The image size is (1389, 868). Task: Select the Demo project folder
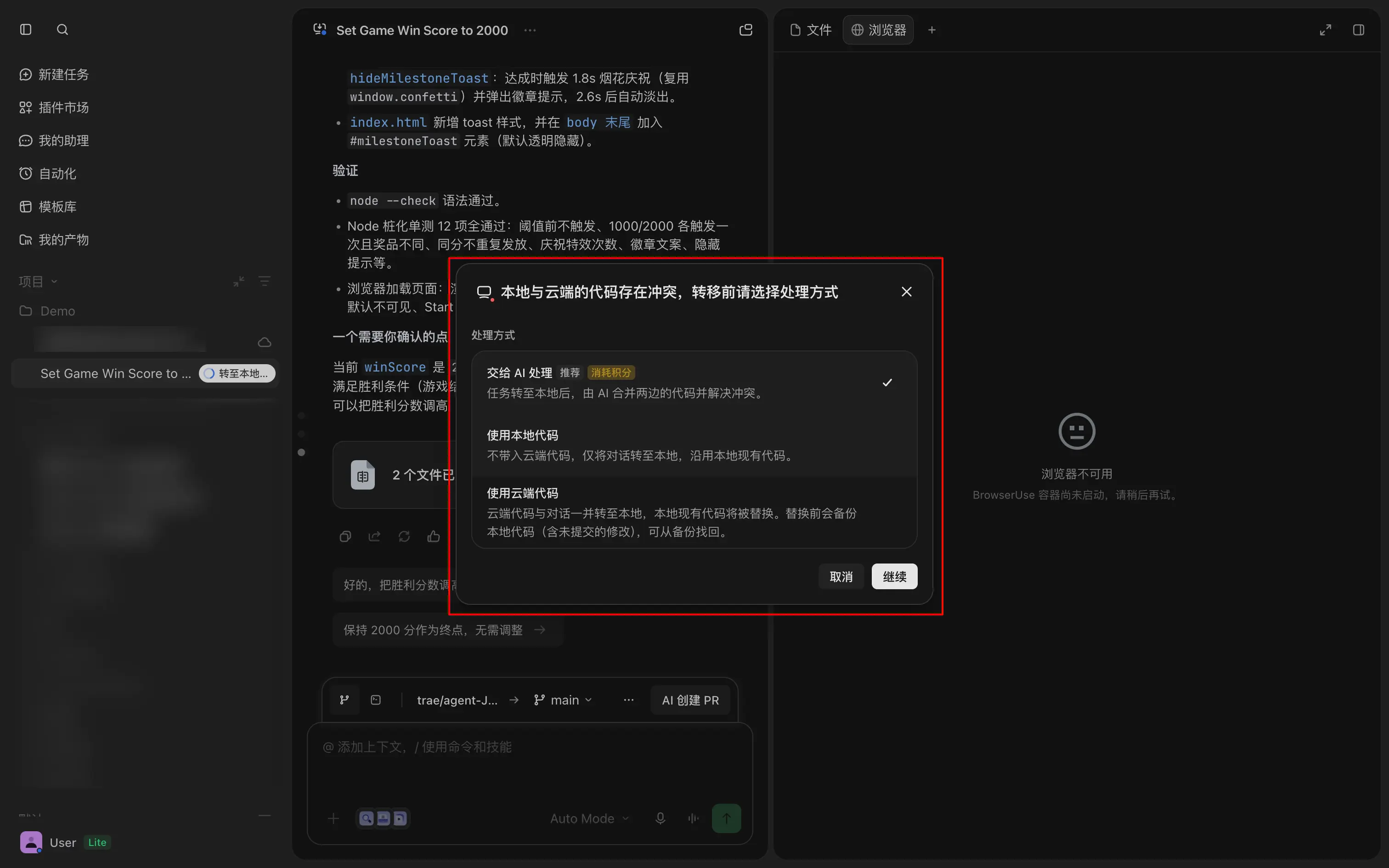pos(48,310)
